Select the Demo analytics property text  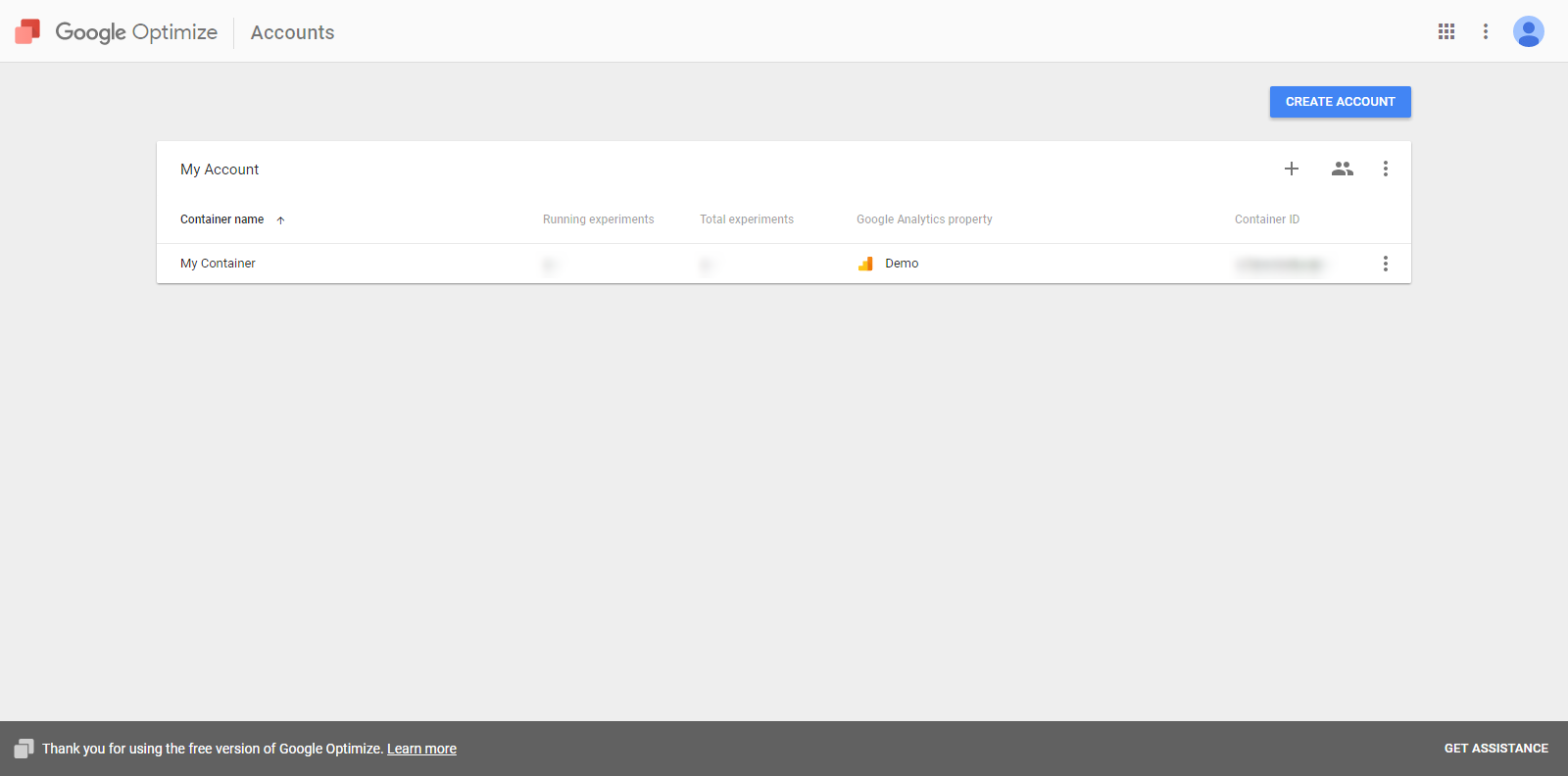click(902, 264)
